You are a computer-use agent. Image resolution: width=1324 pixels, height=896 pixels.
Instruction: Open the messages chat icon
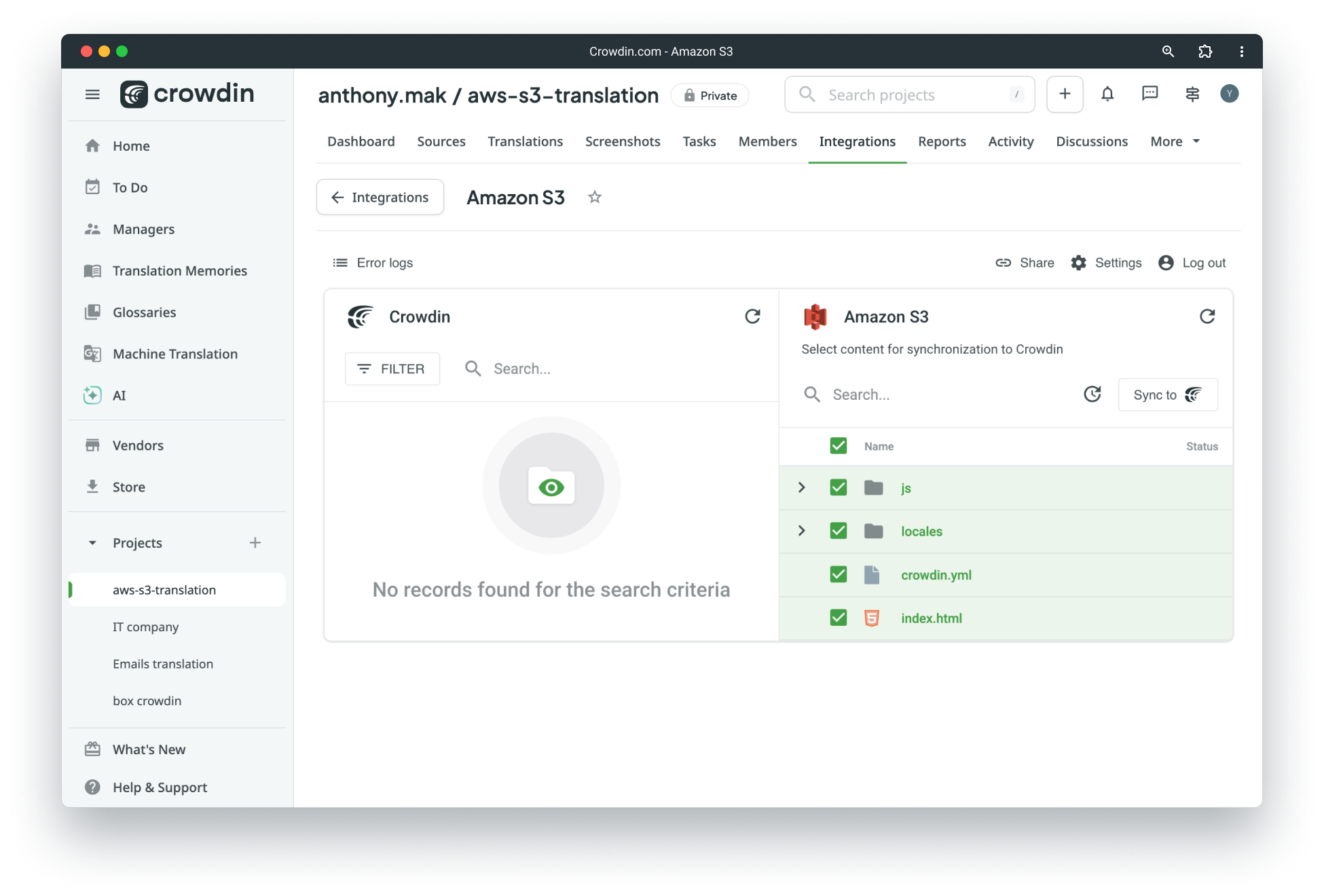tap(1150, 94)
